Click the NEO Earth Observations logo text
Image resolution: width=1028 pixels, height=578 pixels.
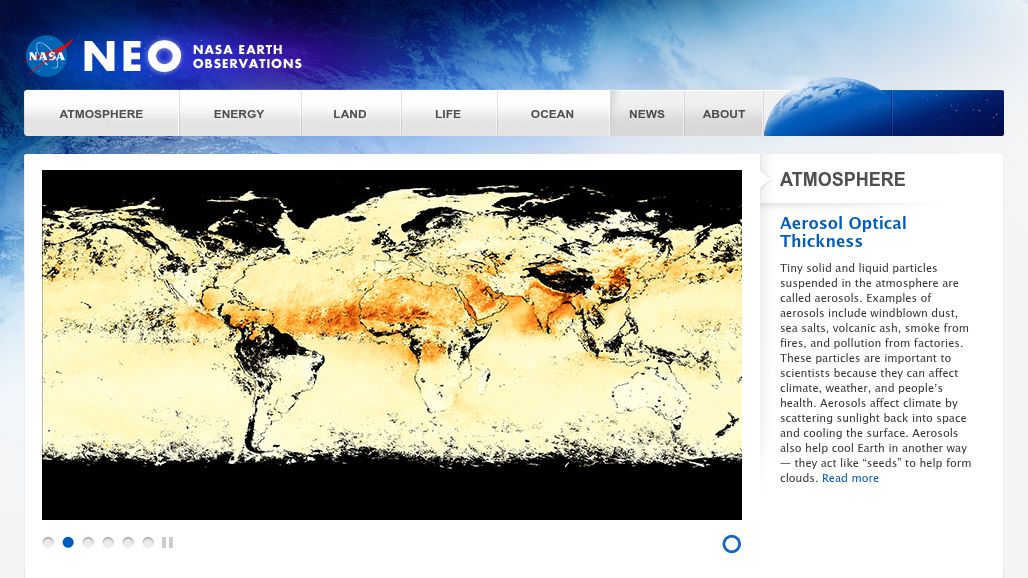[x=192, y=57]
